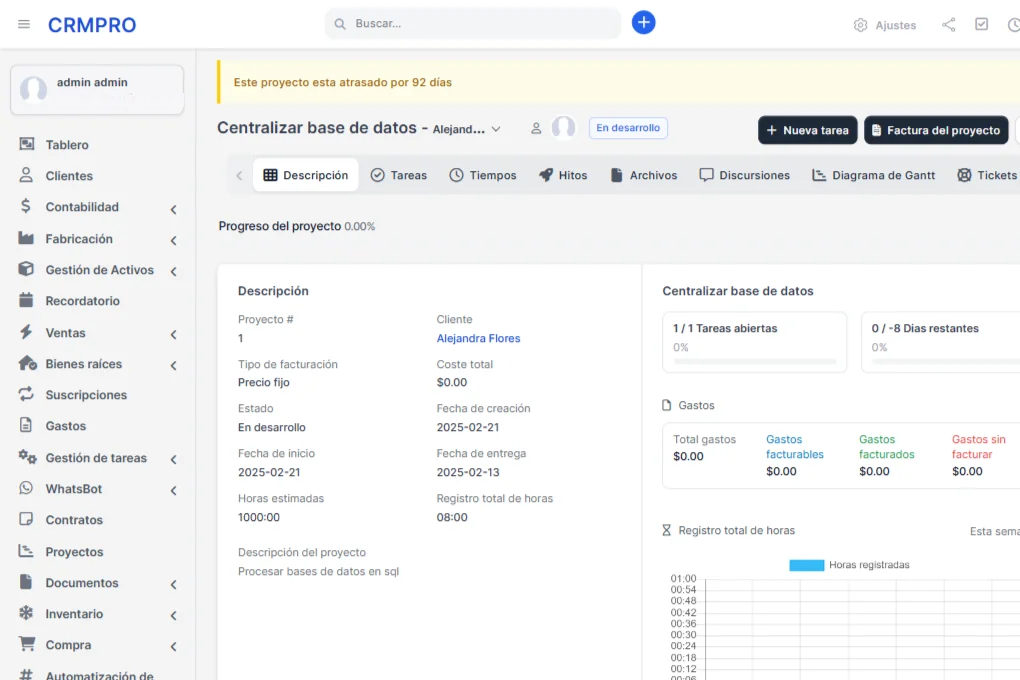
Task: Click the project member avatar
Action: pos(563,128)
